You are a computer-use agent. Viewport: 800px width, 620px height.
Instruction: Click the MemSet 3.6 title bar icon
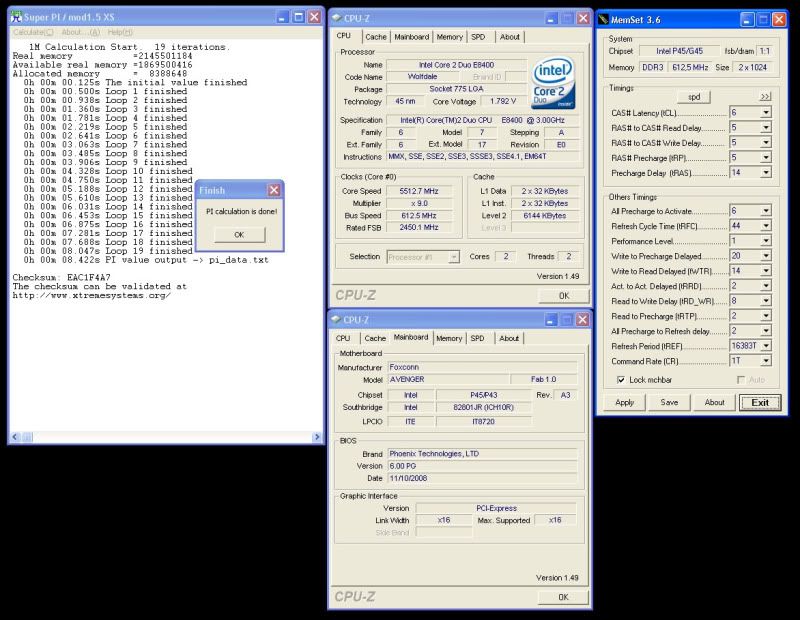pos(604,20)
